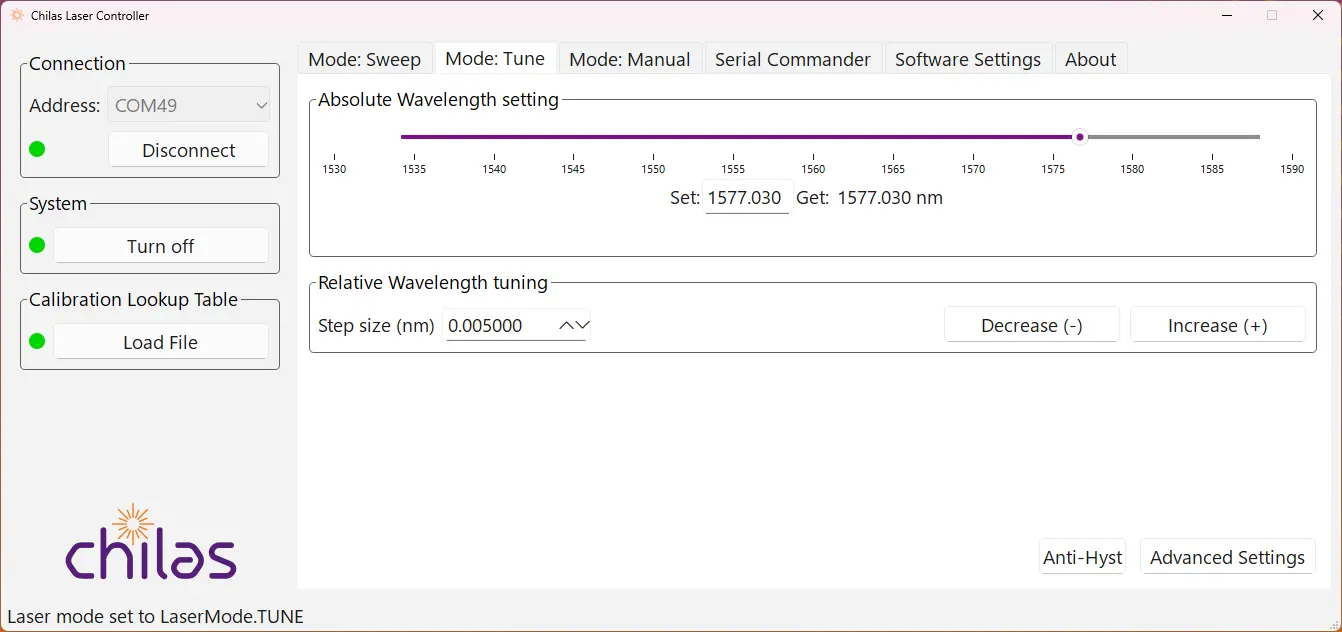
Task: Click the "Chilas Laser Controller" window title
Action: 90,15
